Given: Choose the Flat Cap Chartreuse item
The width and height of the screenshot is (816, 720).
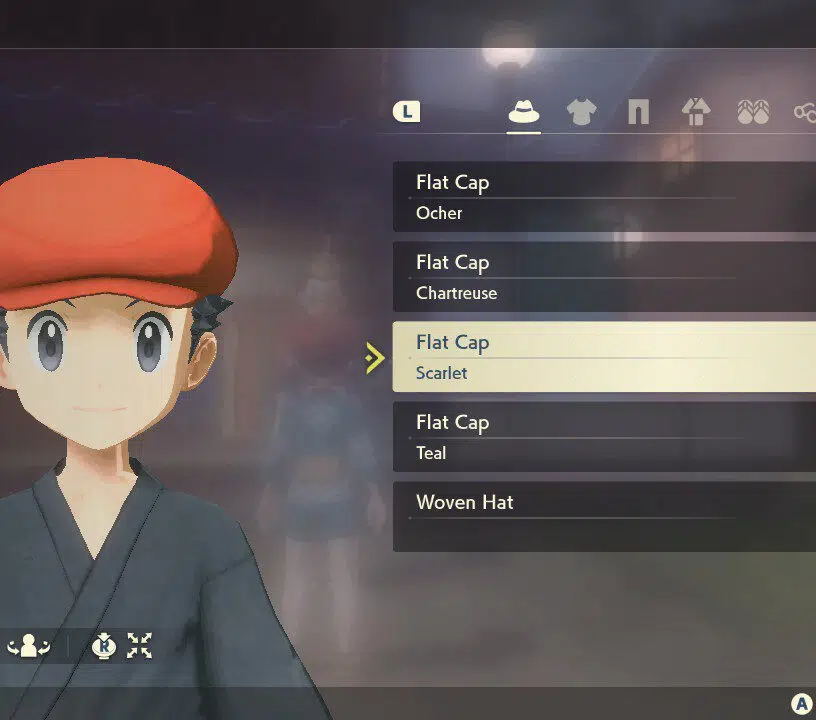Looking at the screenshot, I should (x=604, y=277).
